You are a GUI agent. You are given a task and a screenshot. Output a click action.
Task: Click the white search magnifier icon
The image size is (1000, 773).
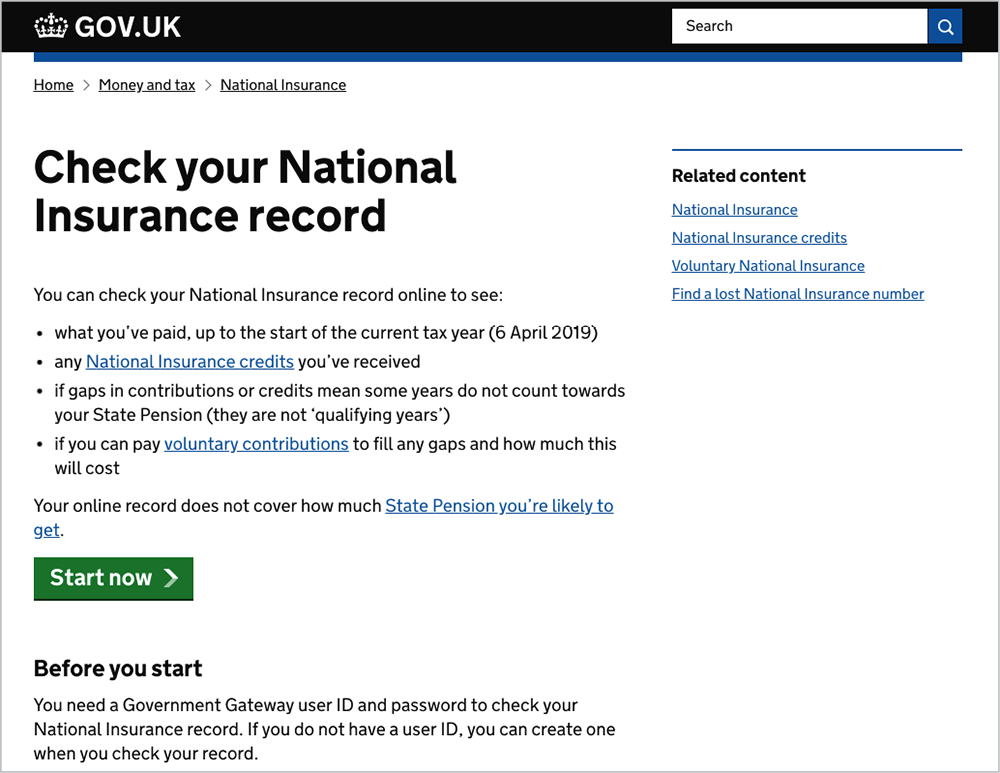[944, 26]
